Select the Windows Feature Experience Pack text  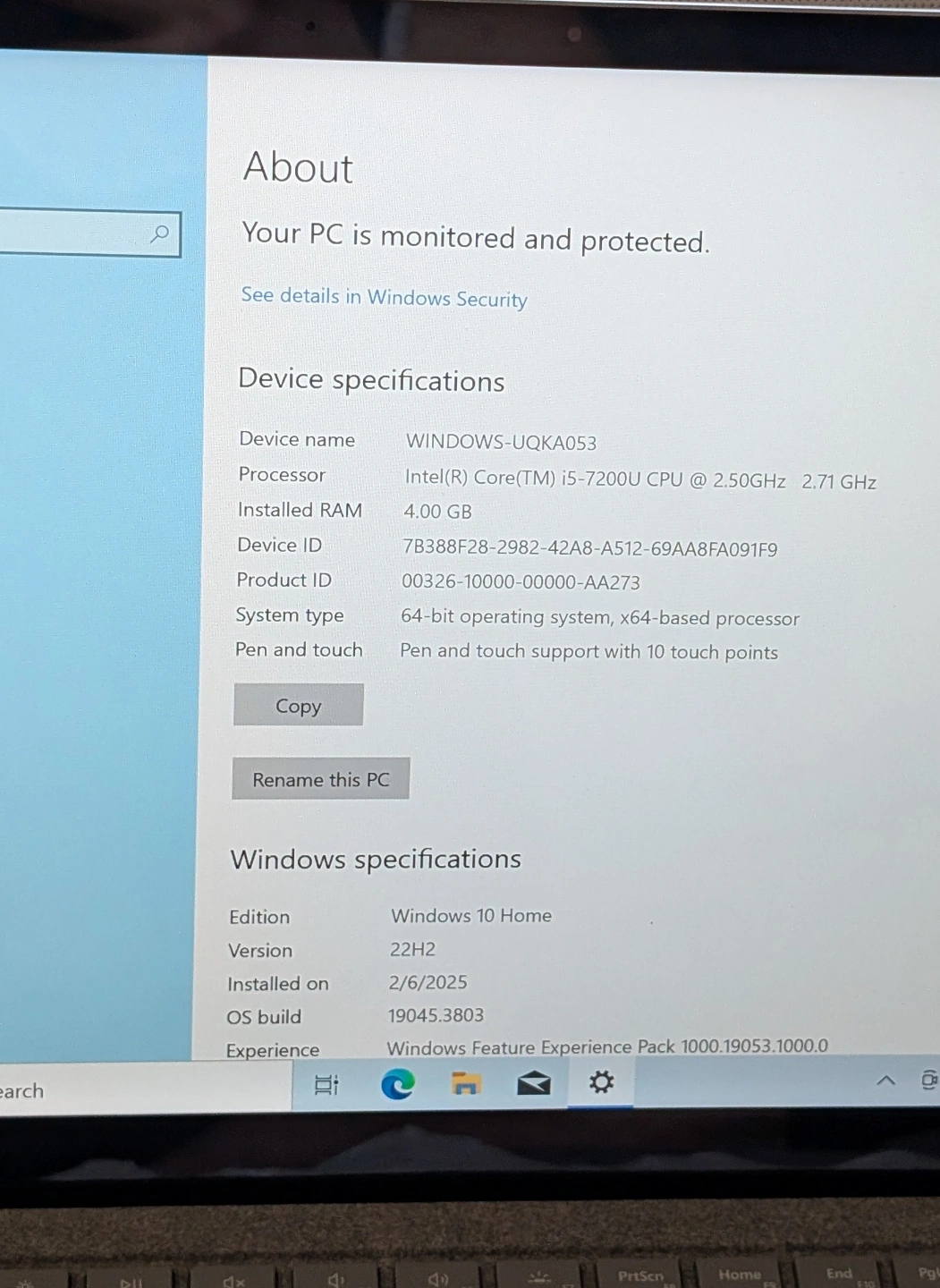pos(607,1046)
